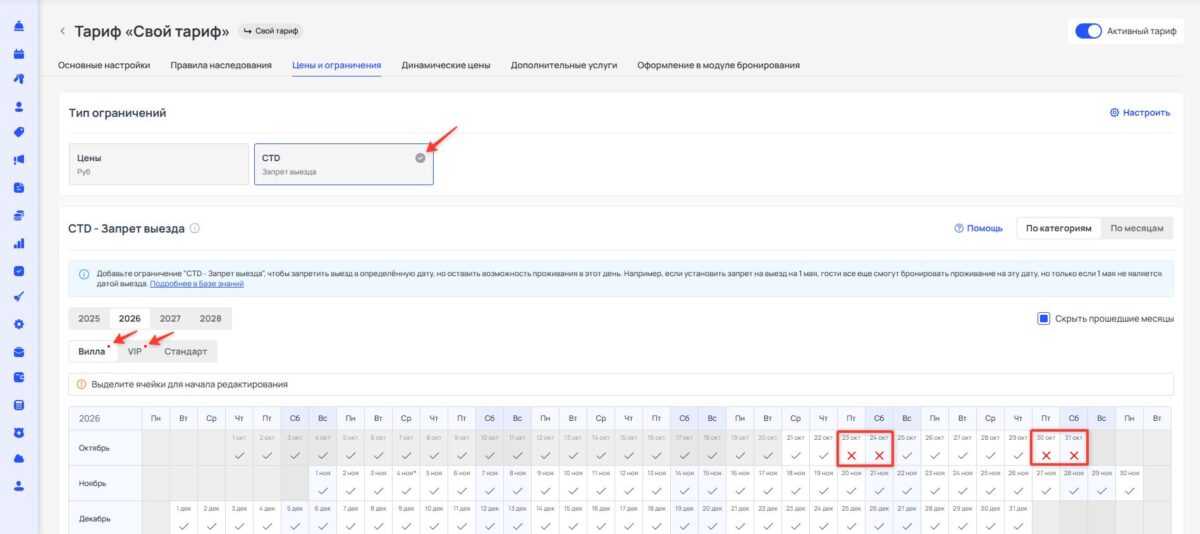Viewport: 1200px width, 534px height.
Task: Toggle the 31 окт restricted cell
Action: point(1073,446)
